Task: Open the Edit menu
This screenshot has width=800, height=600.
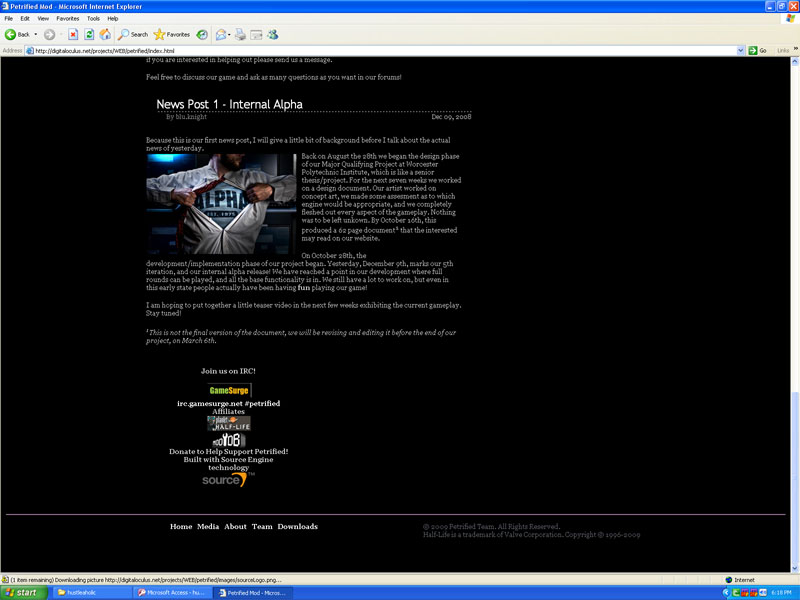Action: coord(25,18)
